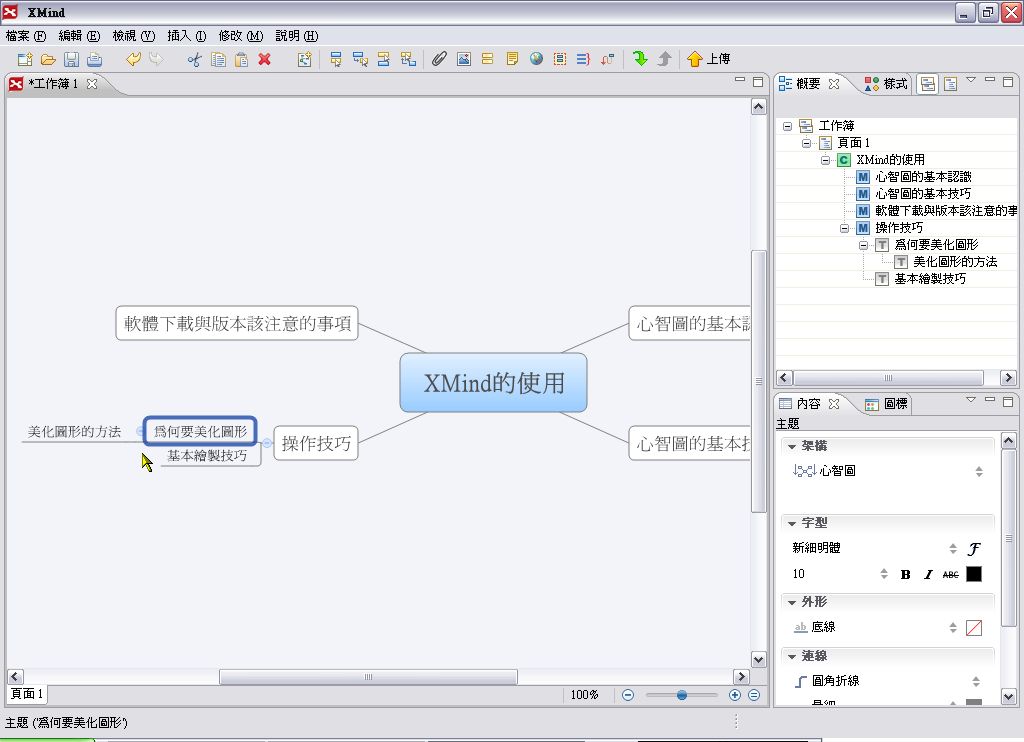Open the shape fill color swatch beside 底線
Image resolution: width=1024 pixels, height=742 pixels.
[x=974, y=628]
